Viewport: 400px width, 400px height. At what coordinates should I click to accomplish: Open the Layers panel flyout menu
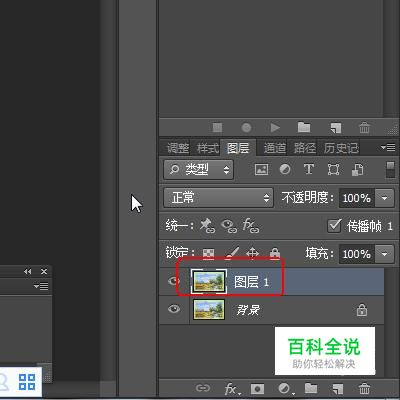click(388, 147)
